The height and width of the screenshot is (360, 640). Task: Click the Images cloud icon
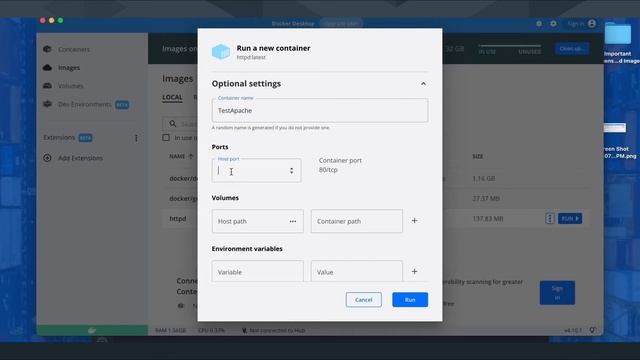47,67
